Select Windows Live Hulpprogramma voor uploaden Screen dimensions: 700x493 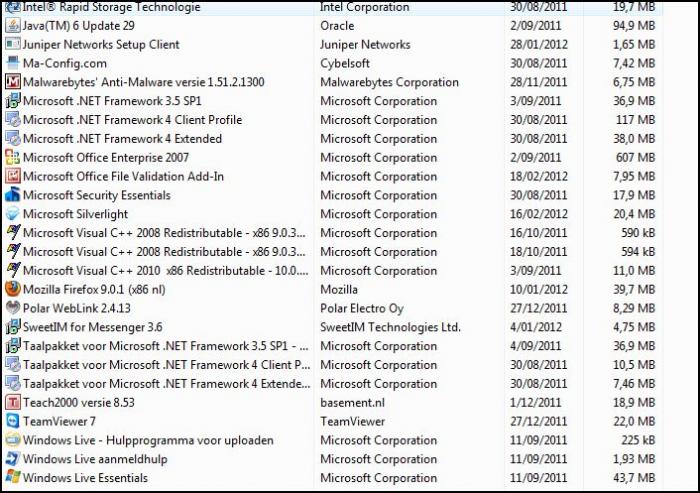coord(333,440)
